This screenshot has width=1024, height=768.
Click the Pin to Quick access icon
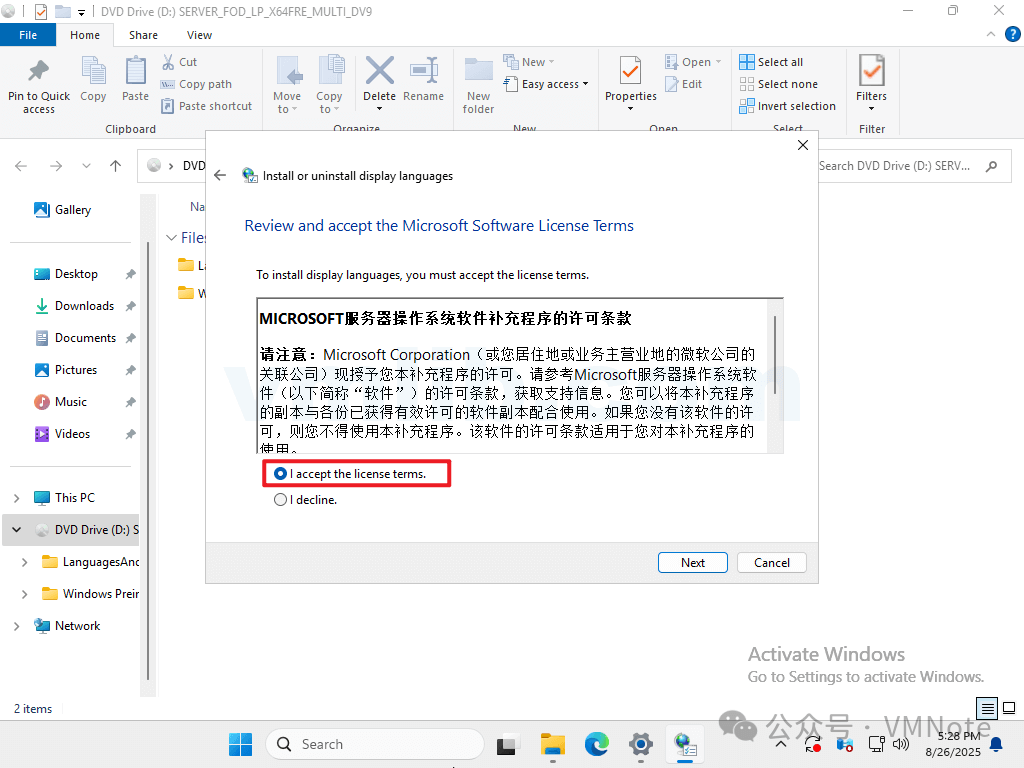coord(38,72)
